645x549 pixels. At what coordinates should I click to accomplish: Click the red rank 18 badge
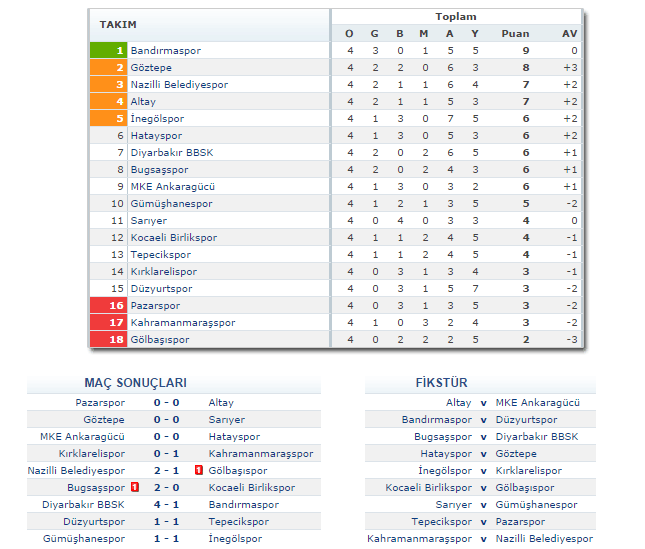point(108,339)
